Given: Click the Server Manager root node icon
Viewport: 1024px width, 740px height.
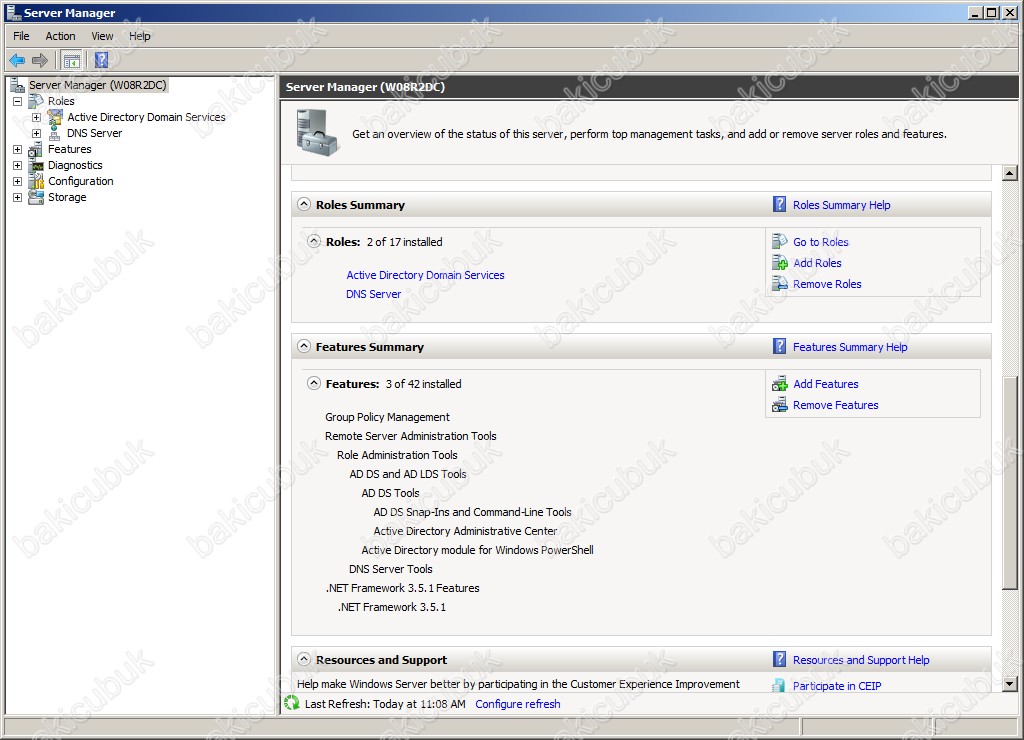Looking at the screenshot, I should pyautogui.click(x=18, y=85).
